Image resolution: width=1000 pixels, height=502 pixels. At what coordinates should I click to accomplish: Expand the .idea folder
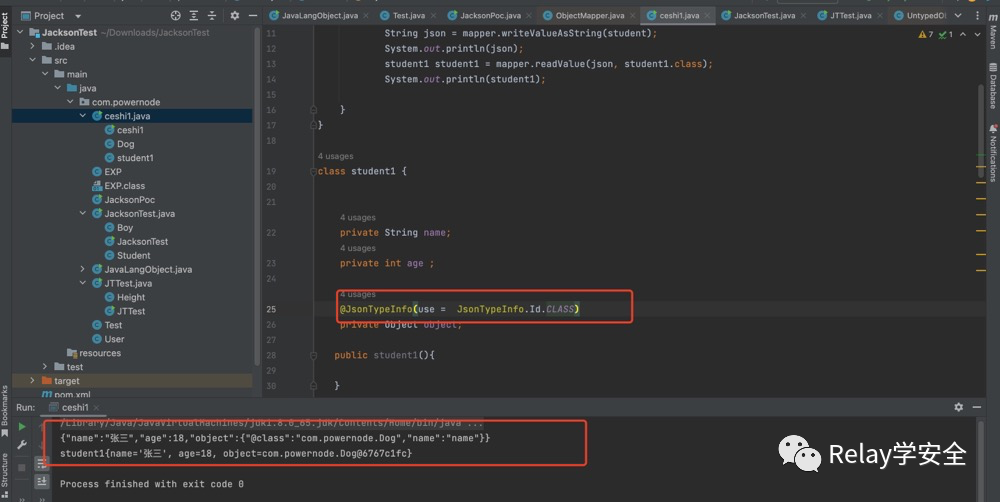33,46
